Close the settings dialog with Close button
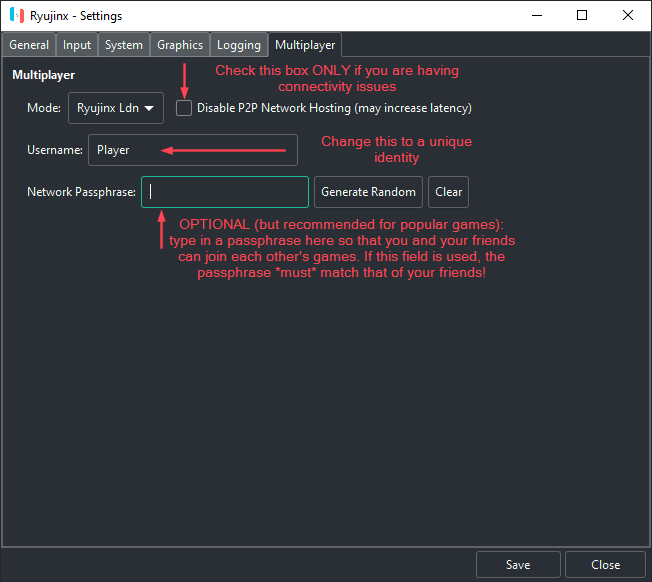 click(605, 565)
